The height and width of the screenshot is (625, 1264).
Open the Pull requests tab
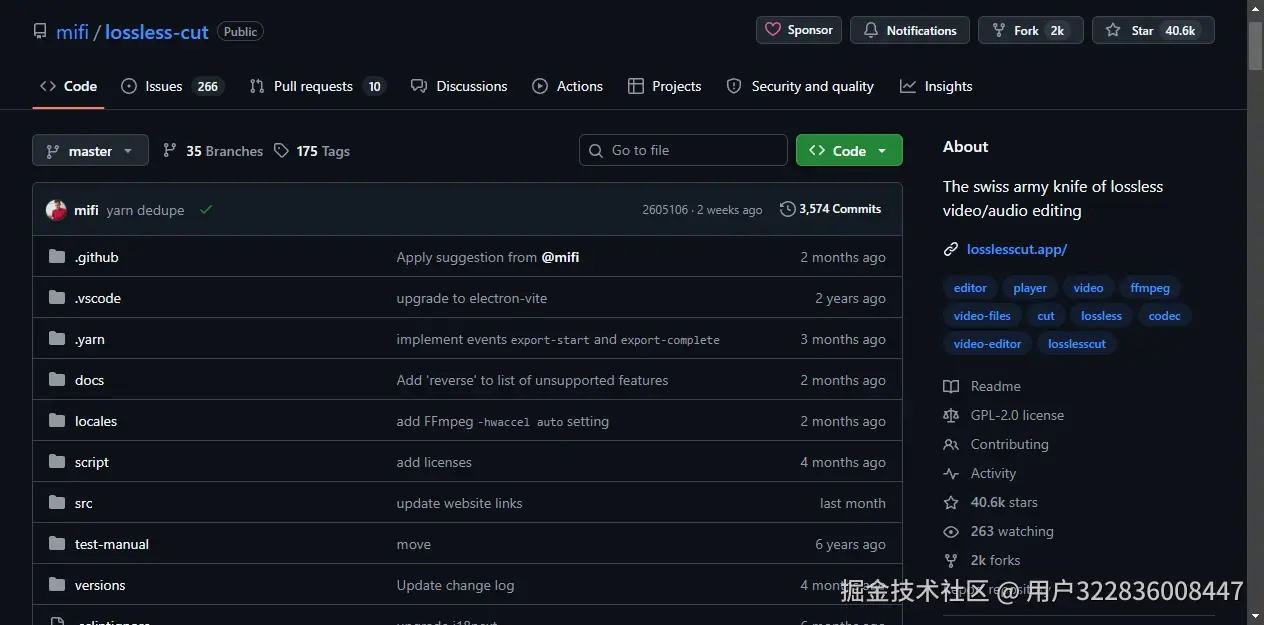[317, 86]
